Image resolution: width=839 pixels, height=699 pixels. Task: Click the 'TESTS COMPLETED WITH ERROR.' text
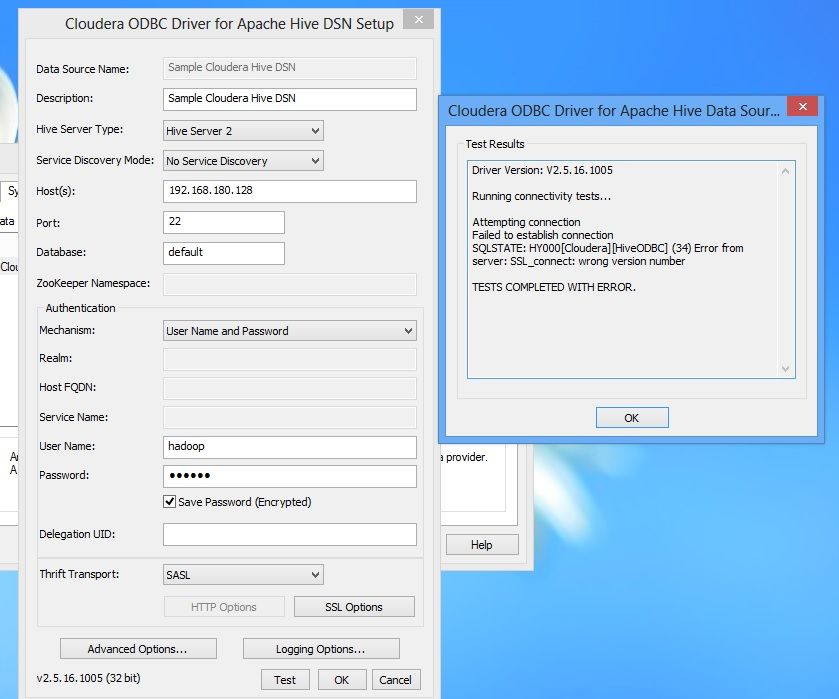(554, 287)
